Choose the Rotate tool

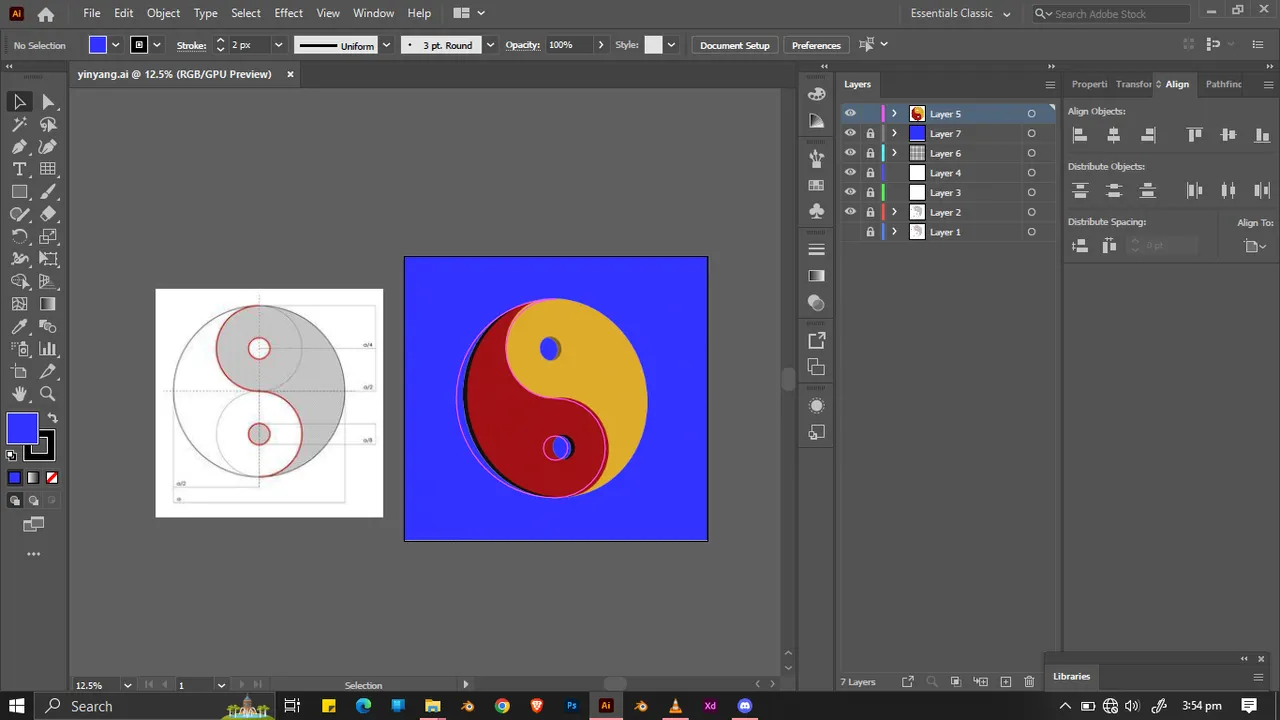19,236
